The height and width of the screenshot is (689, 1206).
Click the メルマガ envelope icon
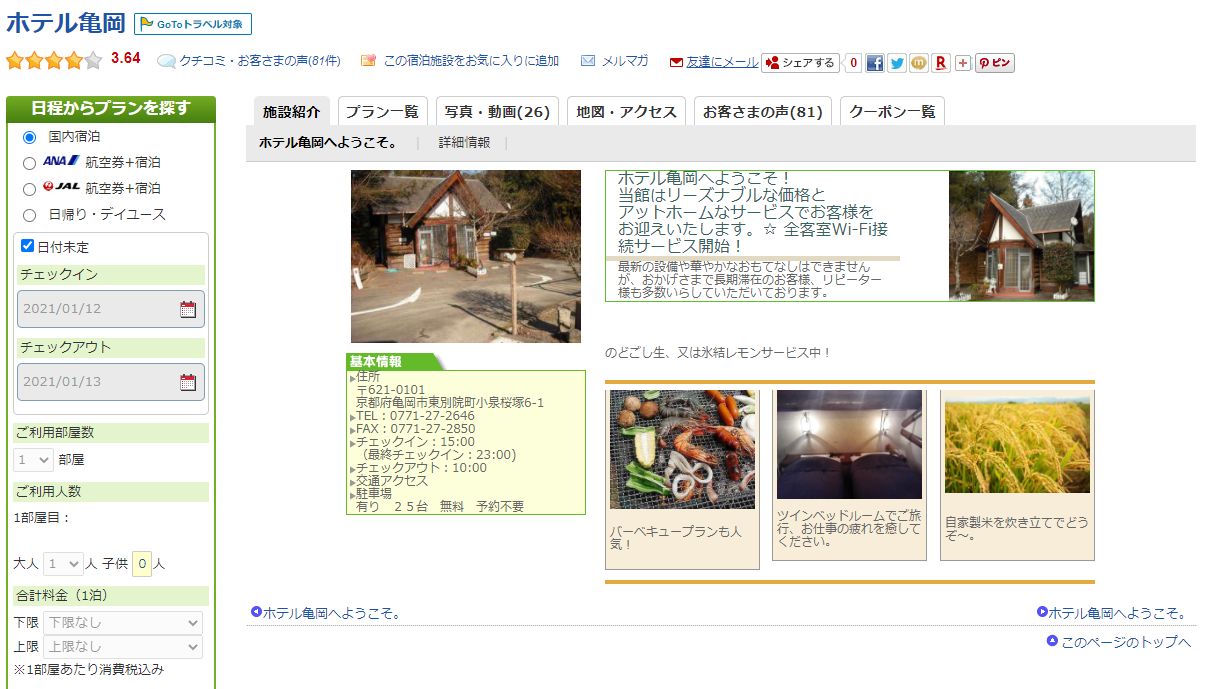tap(588, 61)
